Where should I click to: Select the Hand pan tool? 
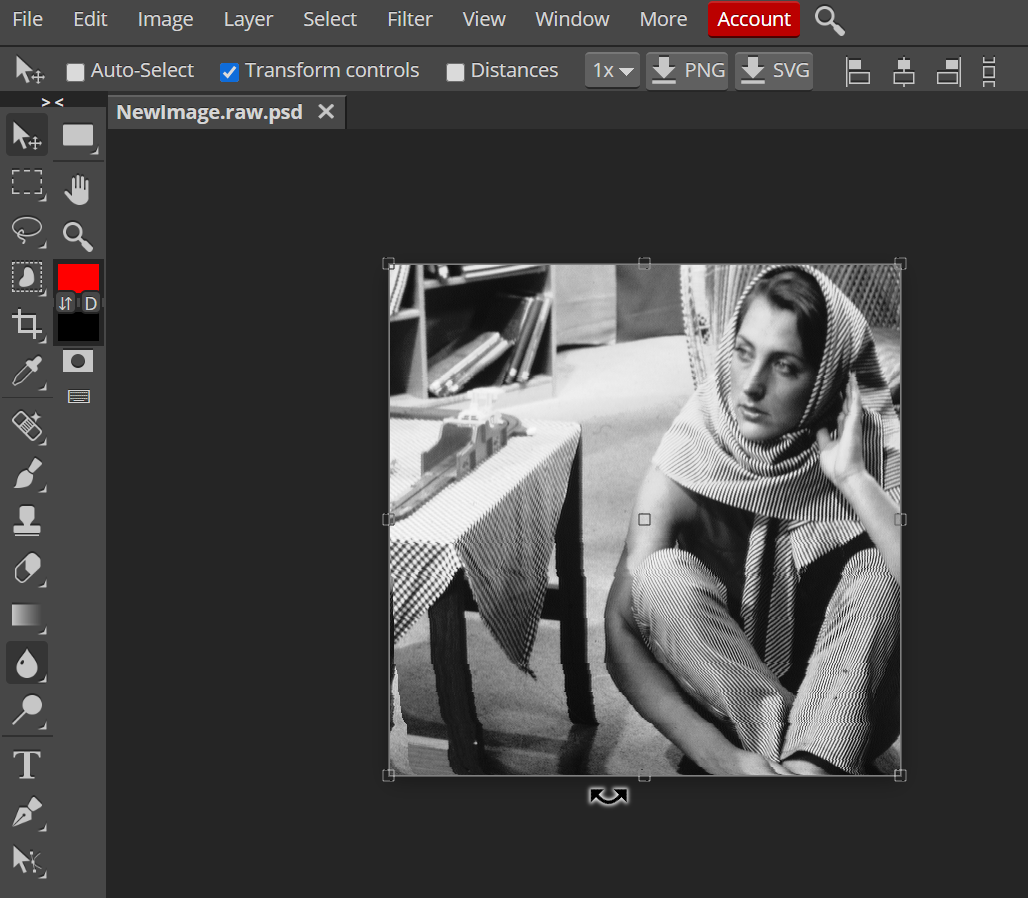click(x=78, y=188)
